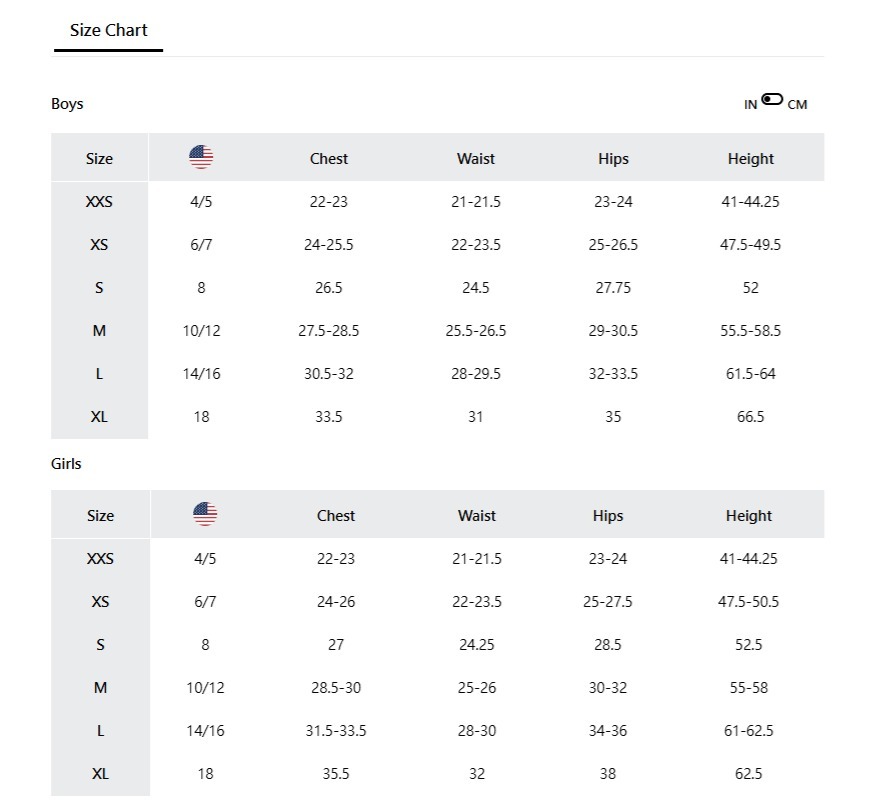870x812 pixels.
Task: Click the US flag icon in Boys table
Action: 201,157
